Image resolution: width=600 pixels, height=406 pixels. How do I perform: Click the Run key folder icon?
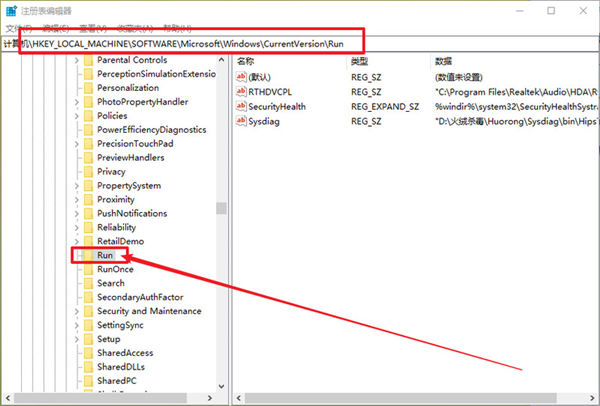(88, 255)
